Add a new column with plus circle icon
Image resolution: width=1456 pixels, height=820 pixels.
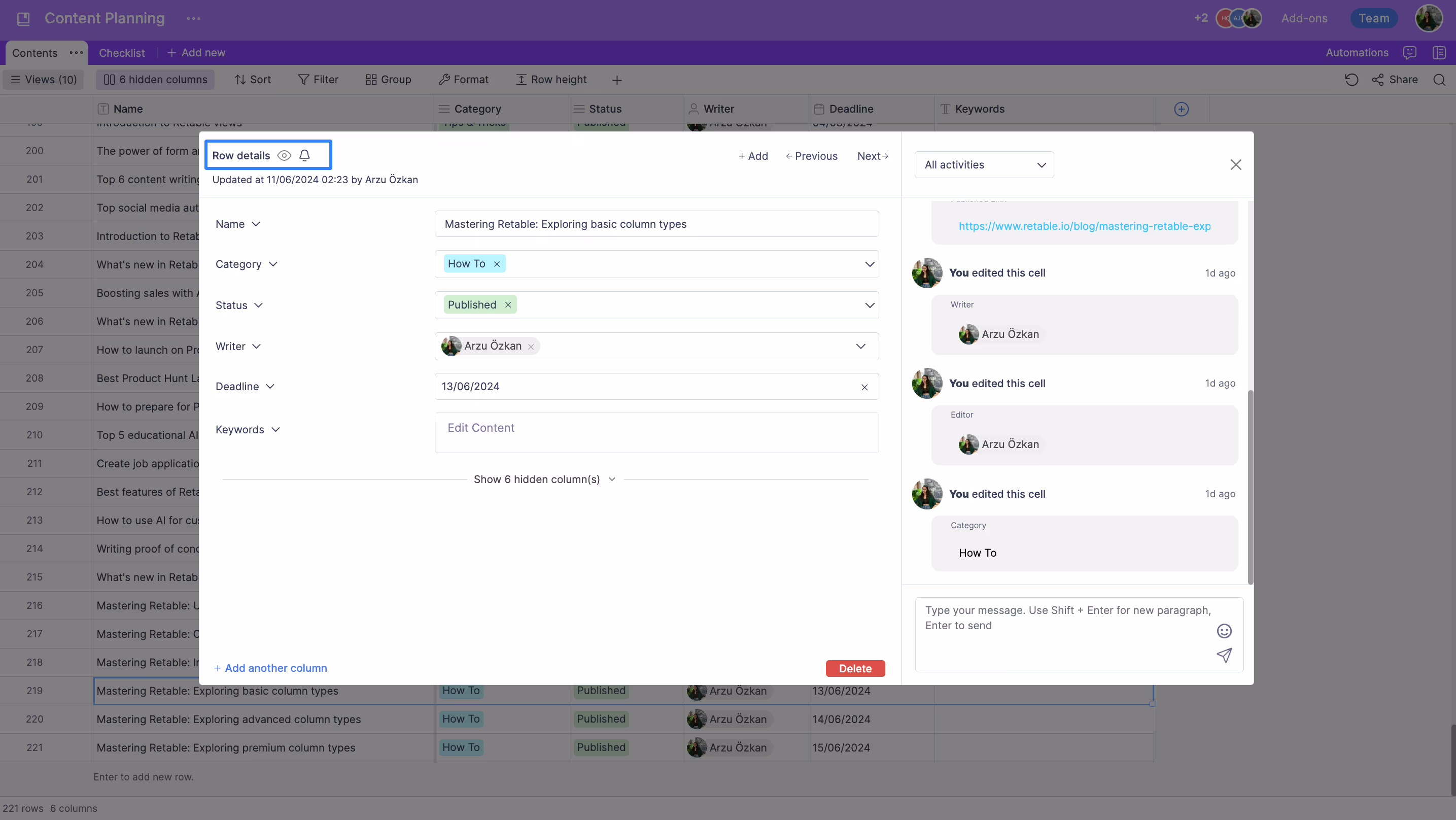point(1182,109)
